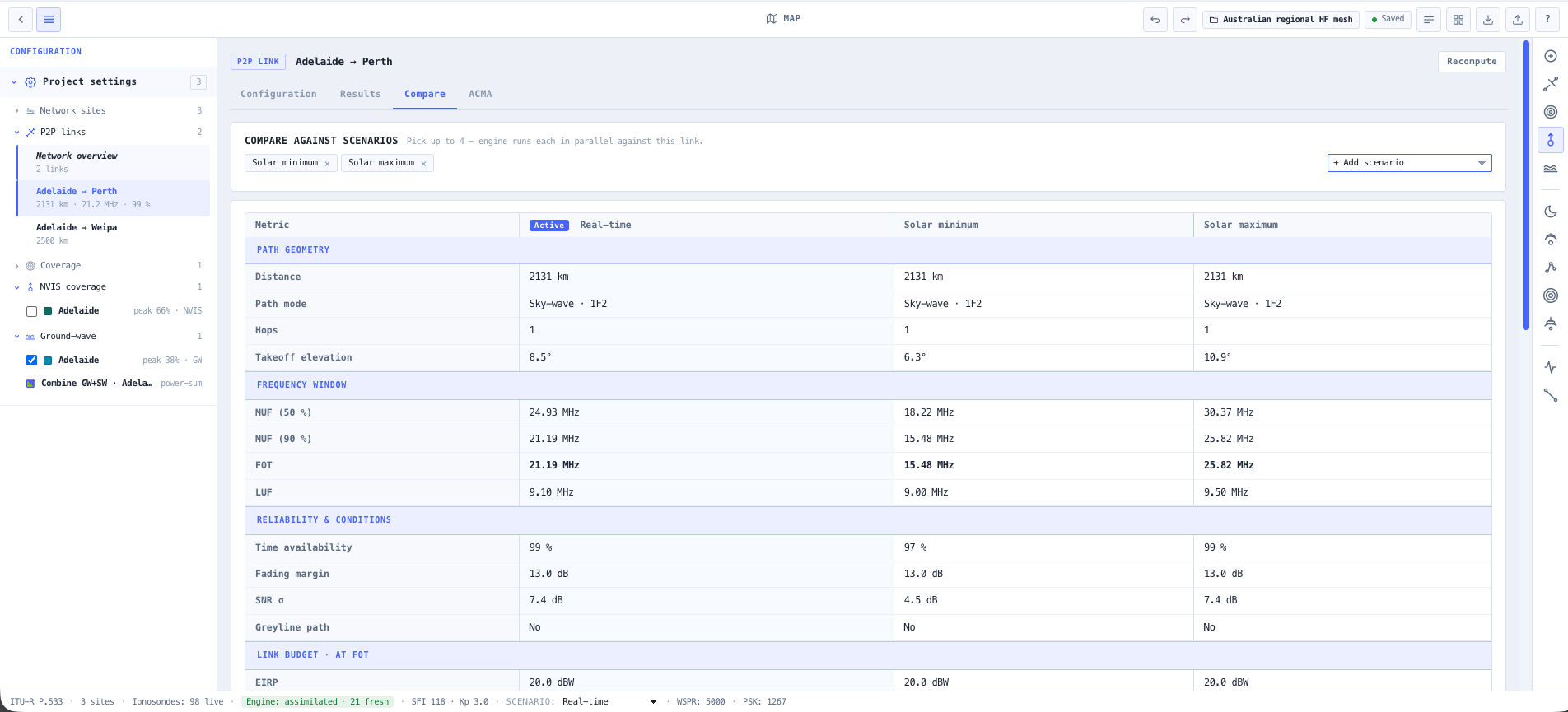Click the Engine: assimilated status entry

click(x=318, y=702)
